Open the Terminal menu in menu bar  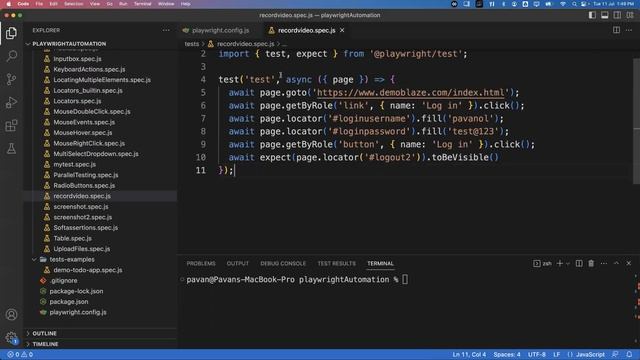pos(142,4)
